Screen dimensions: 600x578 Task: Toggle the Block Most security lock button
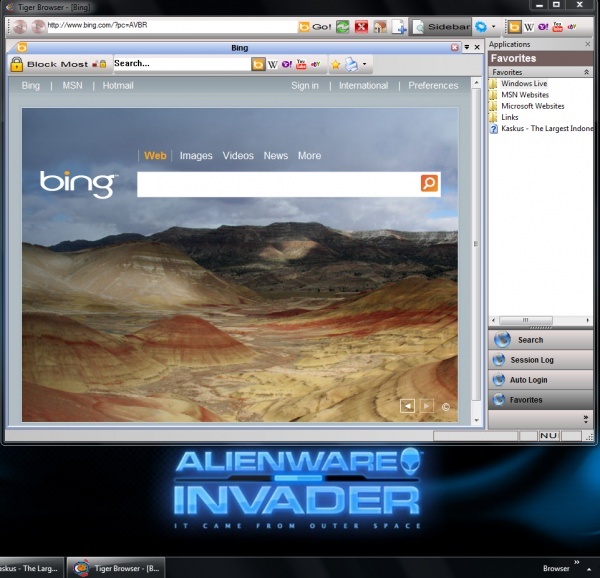point(50,64)
